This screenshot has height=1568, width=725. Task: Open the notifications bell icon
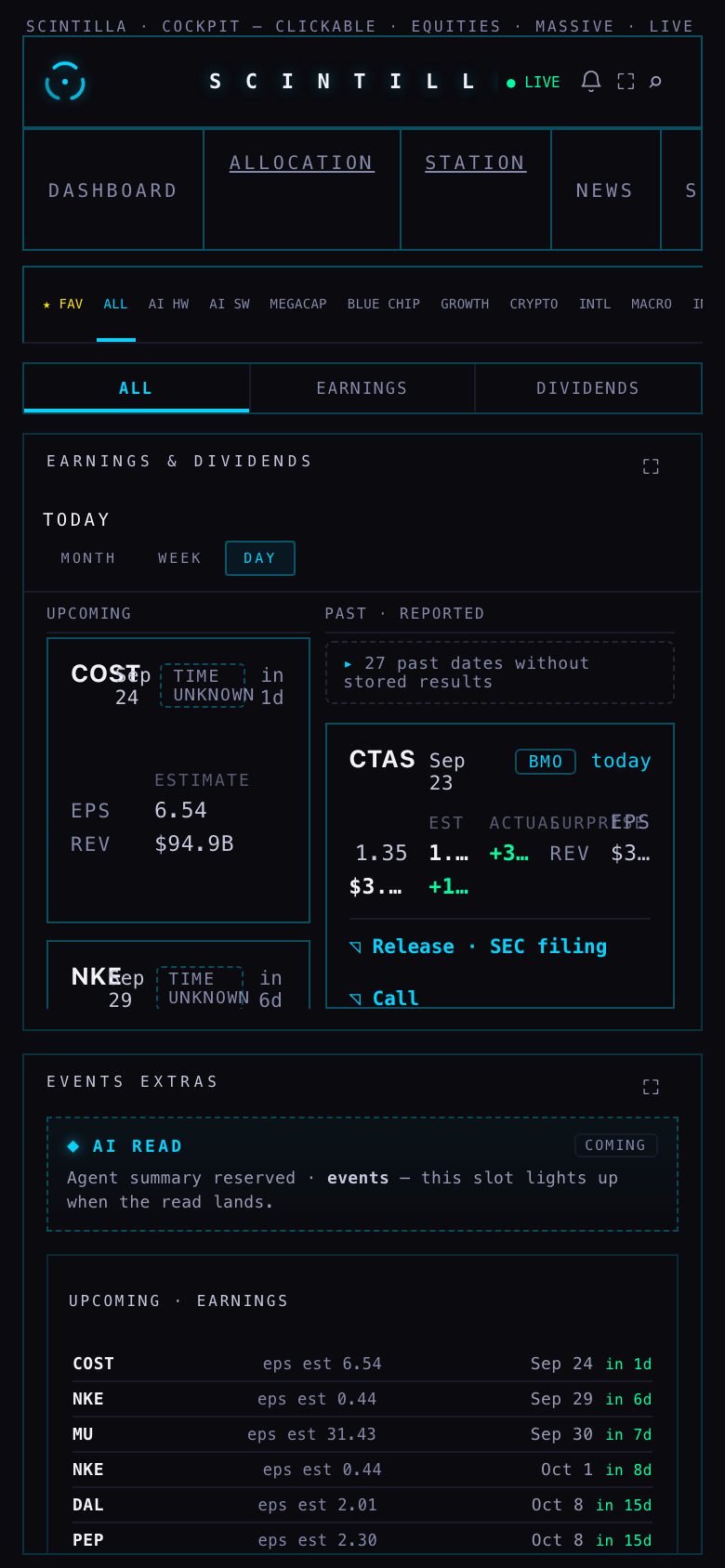591,82
